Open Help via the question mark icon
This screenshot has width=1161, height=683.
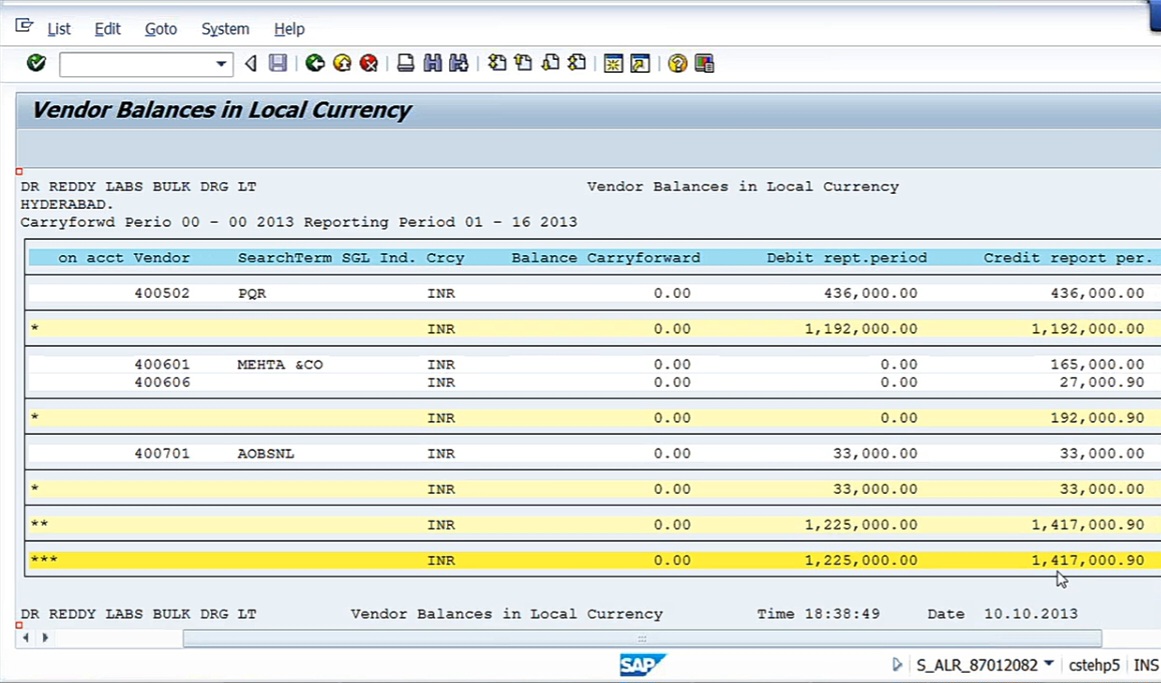(x=677, y=64)
